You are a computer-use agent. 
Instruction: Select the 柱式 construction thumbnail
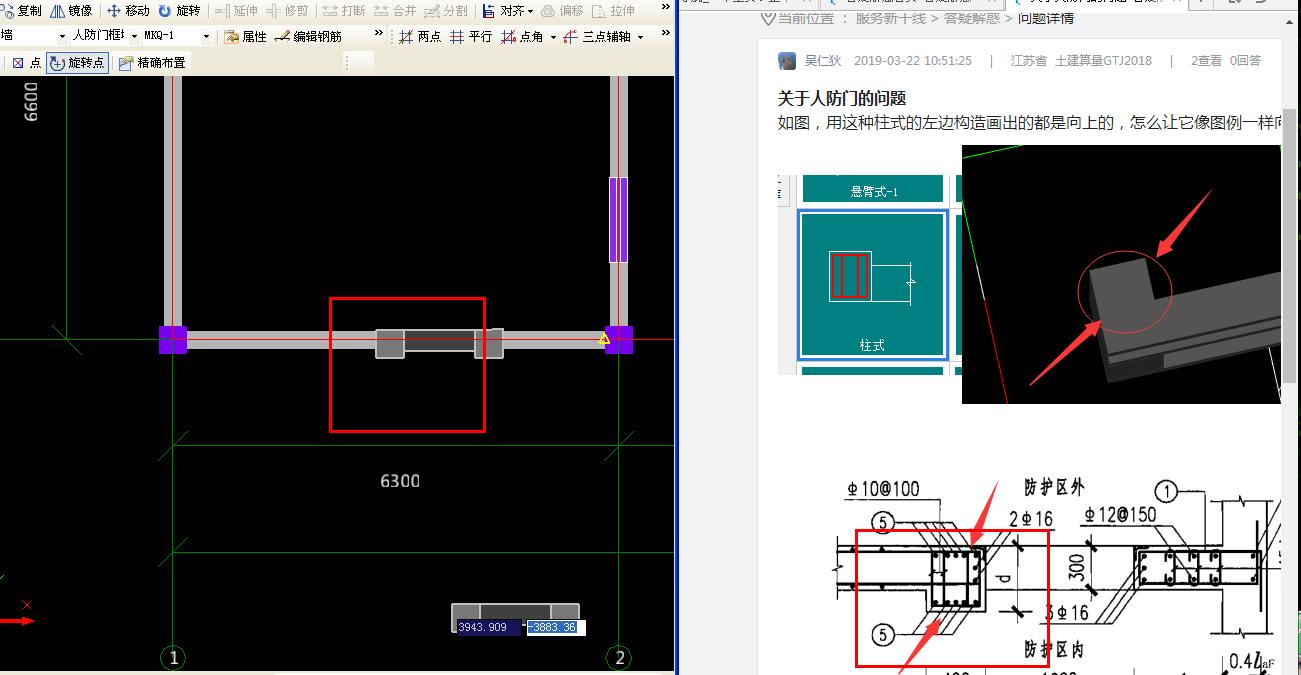click(872, 285)
